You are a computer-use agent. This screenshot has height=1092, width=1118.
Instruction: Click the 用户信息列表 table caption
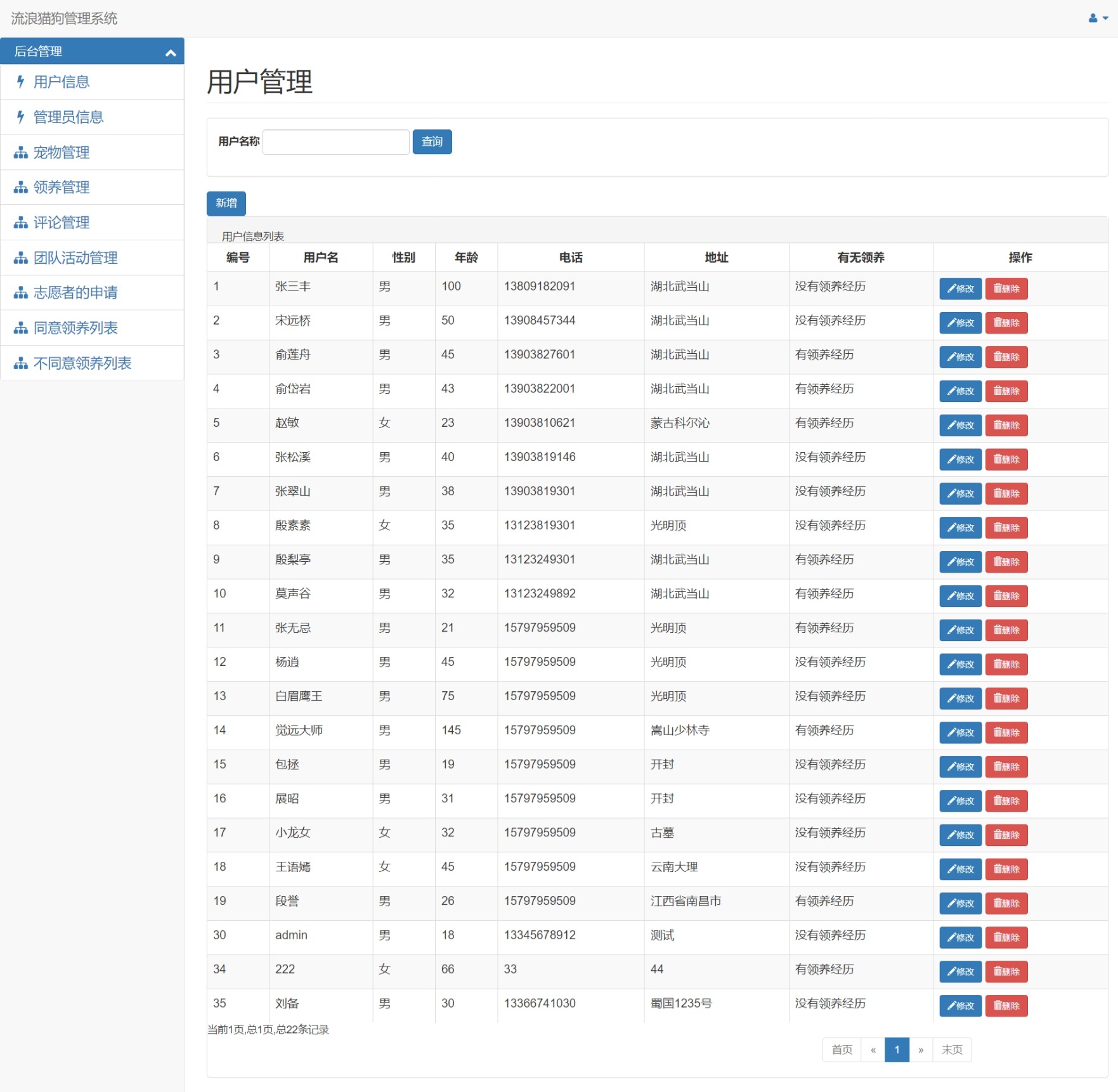[253, 237]
